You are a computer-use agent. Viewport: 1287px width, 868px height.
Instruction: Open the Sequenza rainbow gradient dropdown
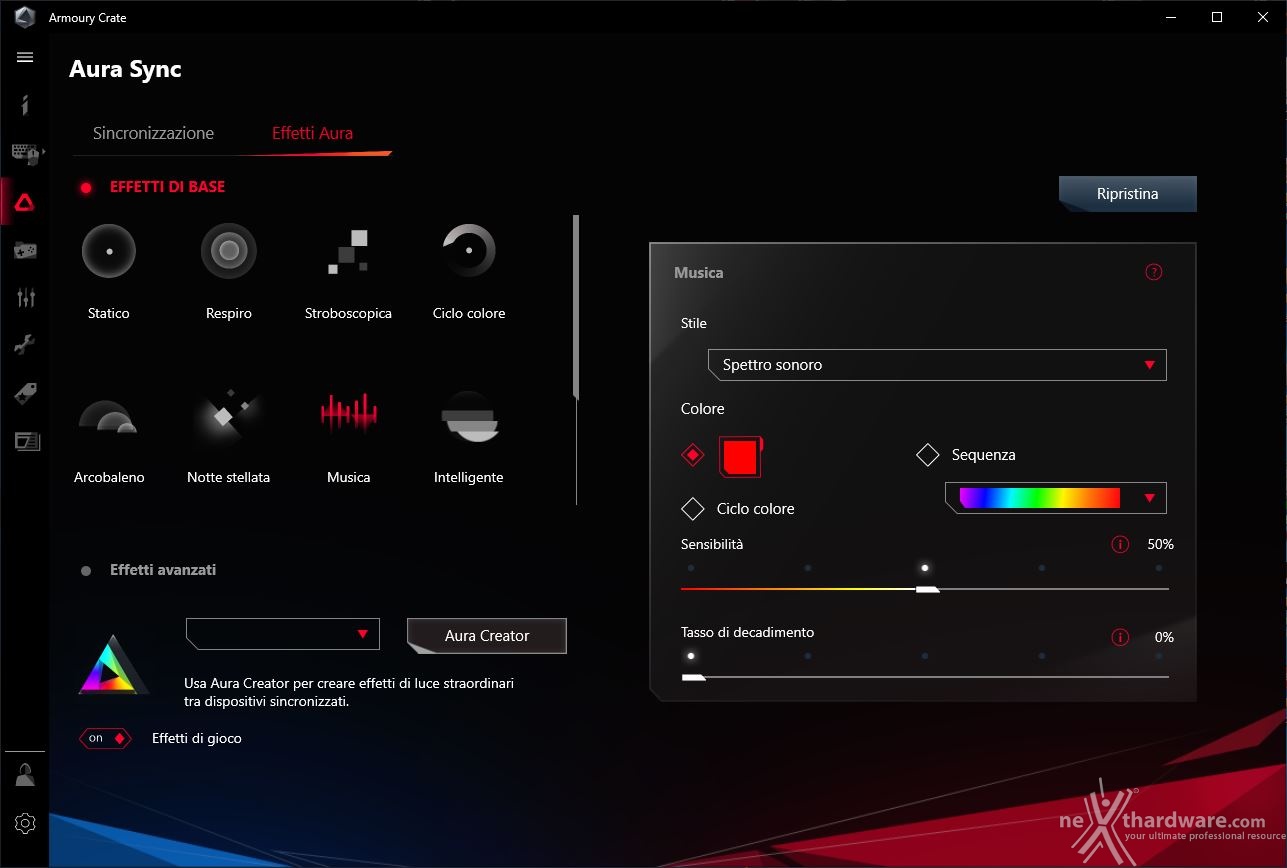point(1056,498)
